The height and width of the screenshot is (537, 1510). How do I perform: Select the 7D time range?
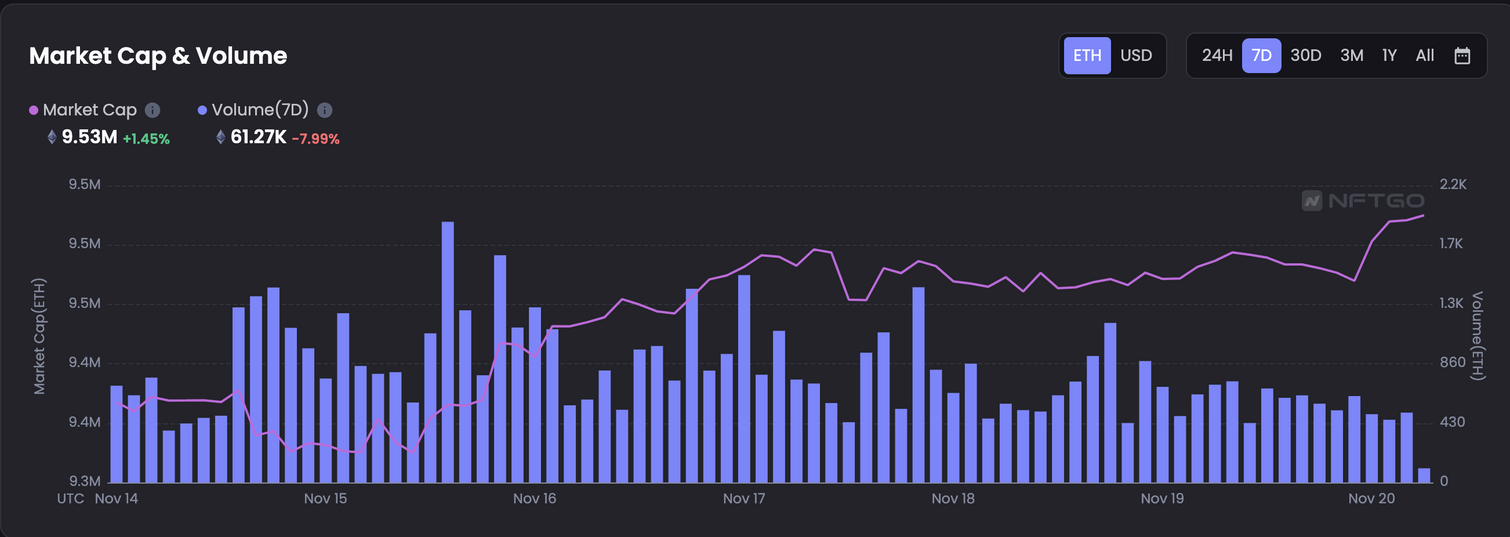(1261, 56)
